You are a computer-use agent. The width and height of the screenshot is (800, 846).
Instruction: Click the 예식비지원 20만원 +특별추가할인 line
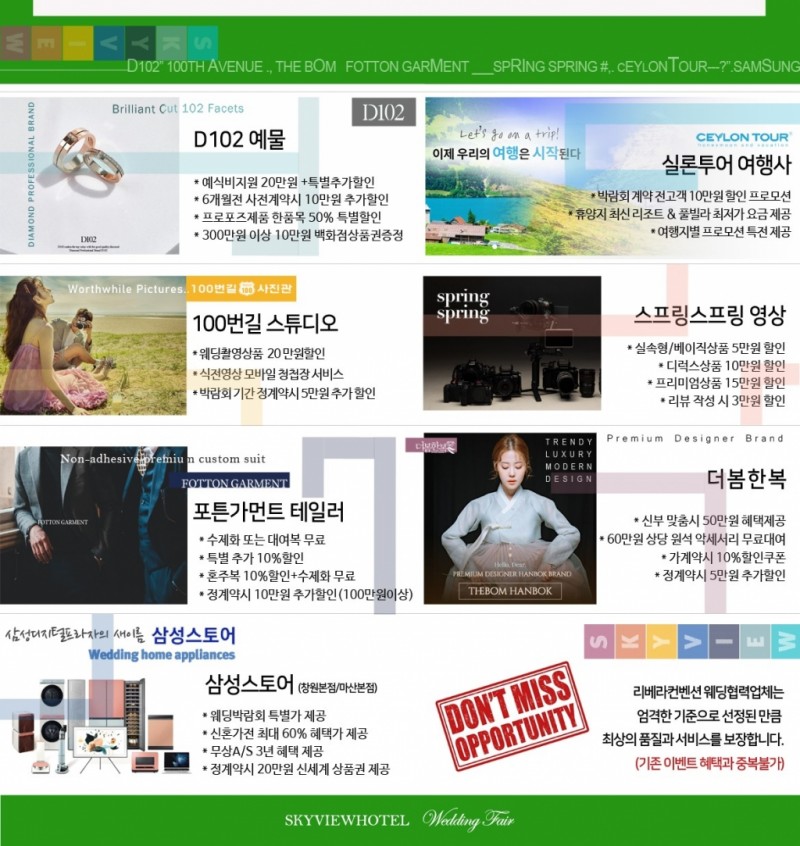coord(285,182)
